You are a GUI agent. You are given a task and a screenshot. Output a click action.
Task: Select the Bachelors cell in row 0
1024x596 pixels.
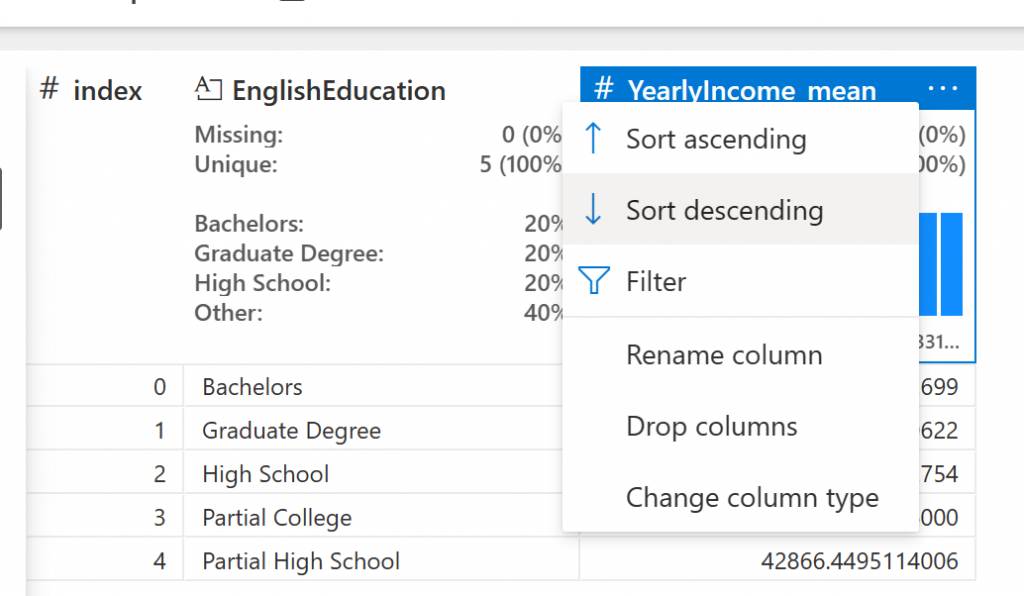[x=252, y=387]
